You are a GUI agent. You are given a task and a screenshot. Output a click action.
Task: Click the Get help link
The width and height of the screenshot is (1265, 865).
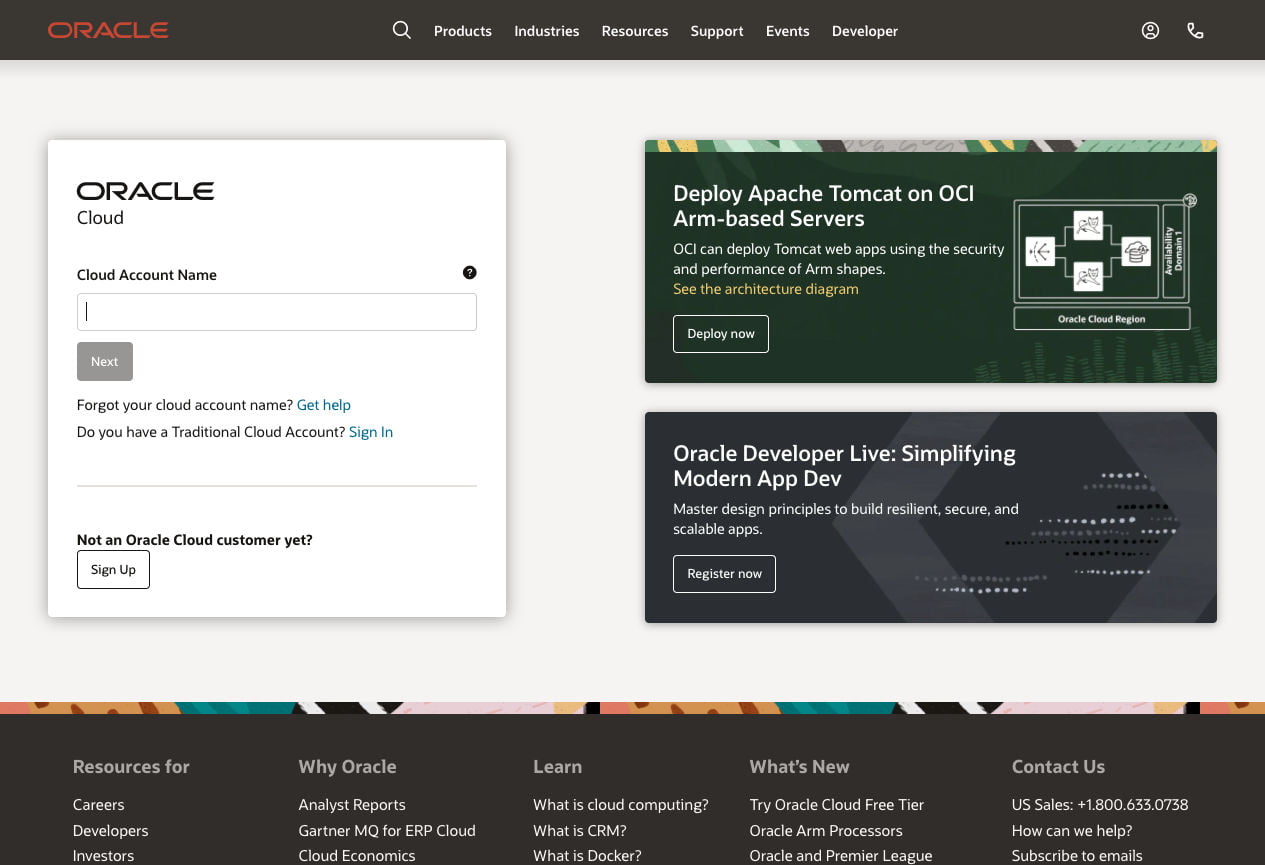coord(323,405)
